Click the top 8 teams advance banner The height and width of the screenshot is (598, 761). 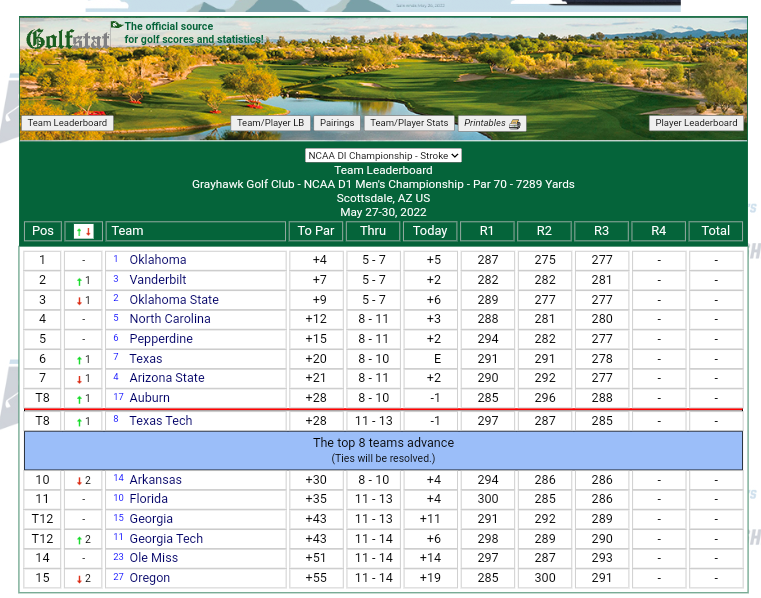[x=383, y=450]
